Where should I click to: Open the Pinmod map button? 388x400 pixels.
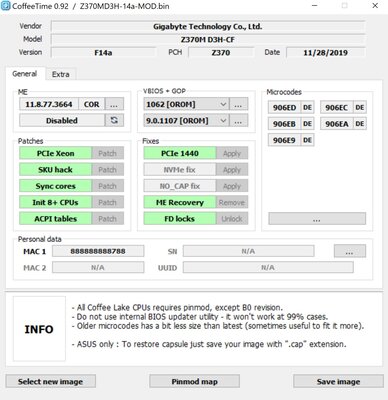coord(194,381)
